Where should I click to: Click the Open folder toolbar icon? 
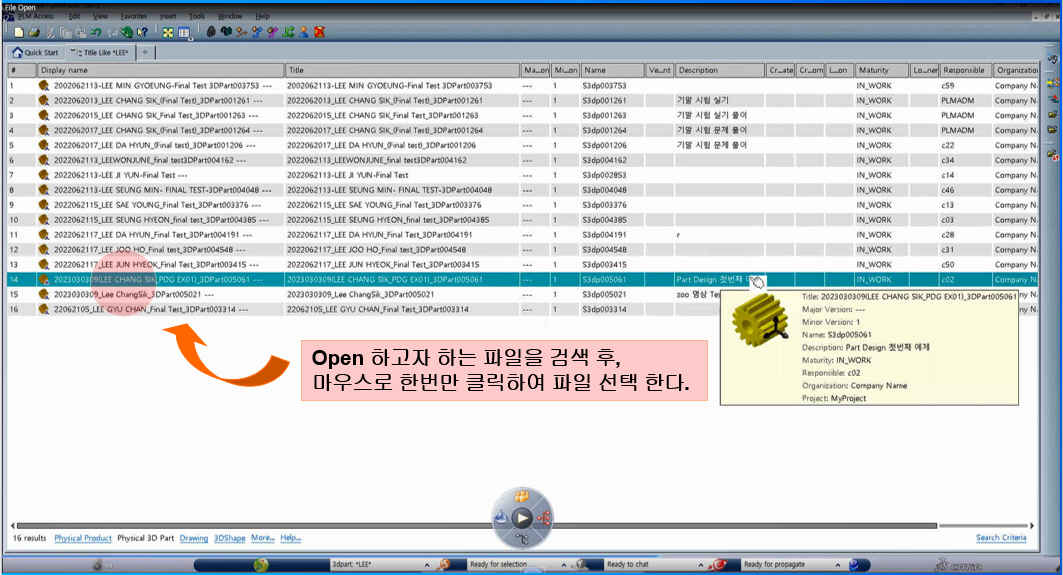[x=34, y=32]
